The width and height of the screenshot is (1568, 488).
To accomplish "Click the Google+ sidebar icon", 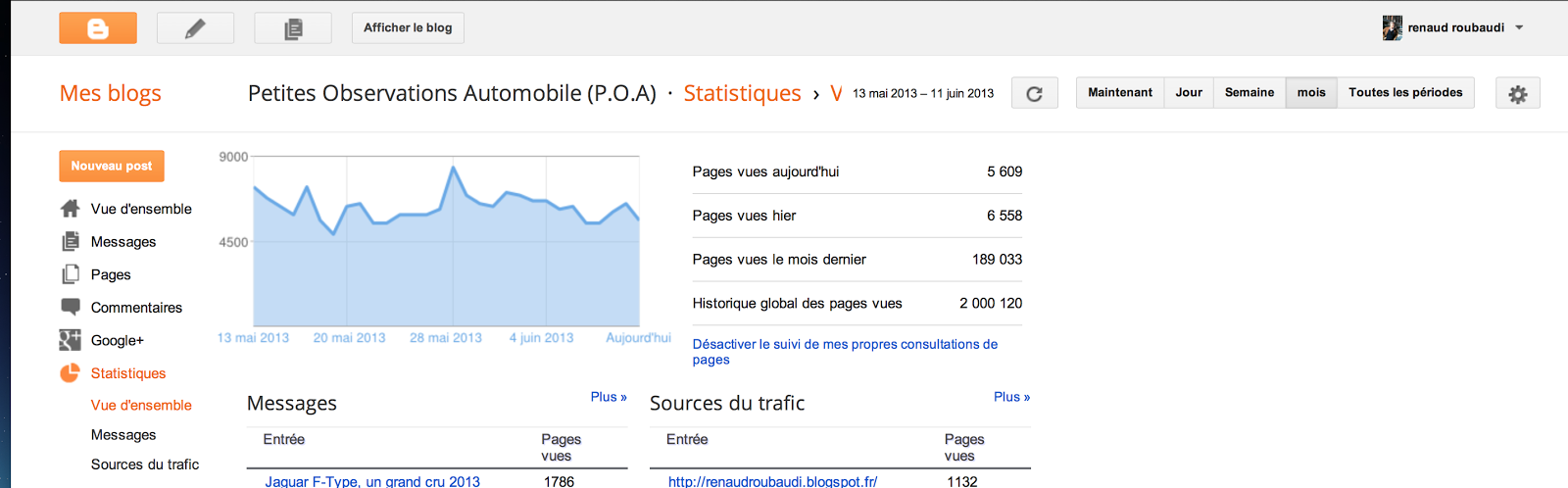I will pyautogui.click(x=70, y=340).
